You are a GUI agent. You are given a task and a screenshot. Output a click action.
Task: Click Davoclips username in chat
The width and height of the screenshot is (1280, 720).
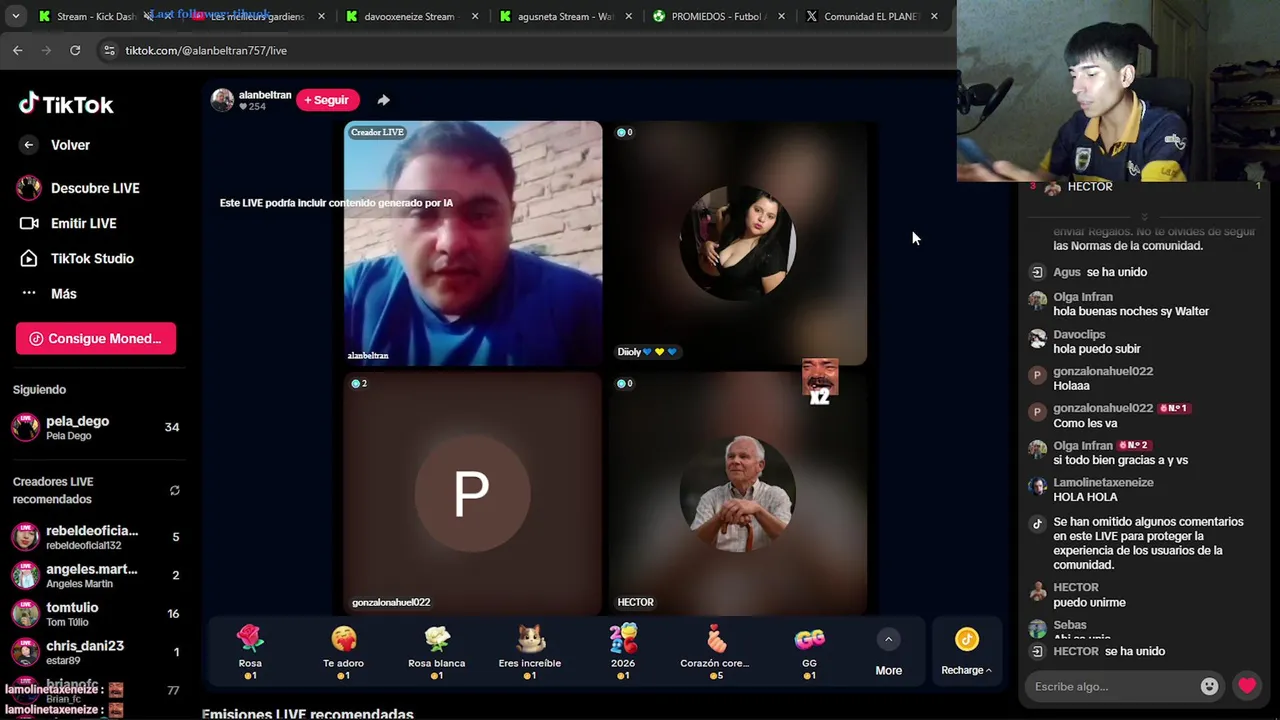pos(1079,334)
